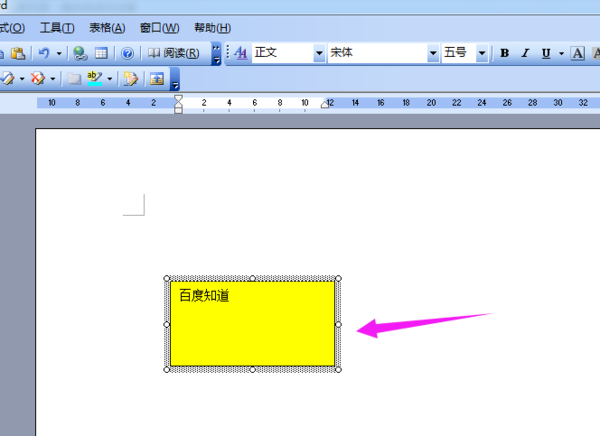This screenshot has height=436, width=600.
Task: Click the Undo arrow icon
Action: pos(44,53)
